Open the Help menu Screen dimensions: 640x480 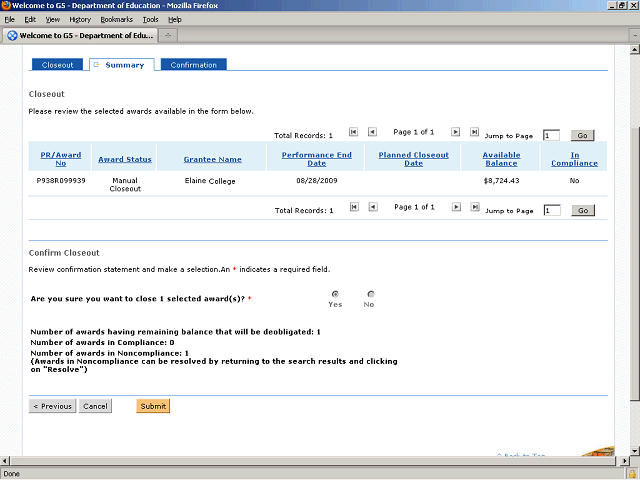(175, 20)
